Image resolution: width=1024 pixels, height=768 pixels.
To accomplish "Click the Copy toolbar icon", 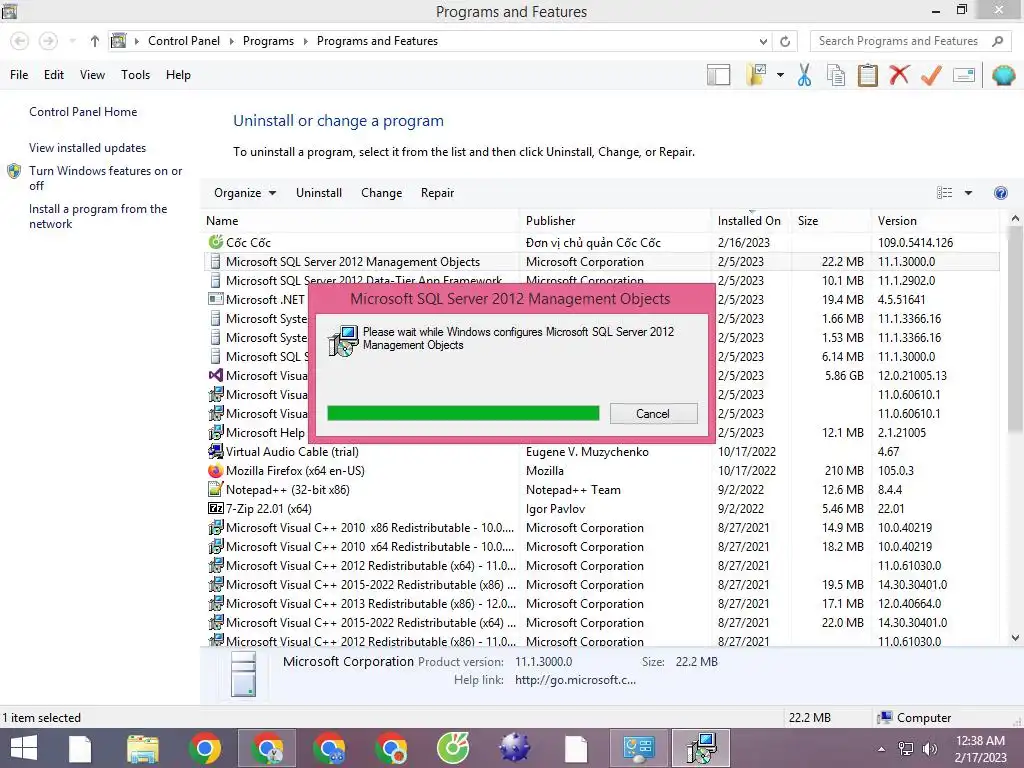I will point(836,75).
